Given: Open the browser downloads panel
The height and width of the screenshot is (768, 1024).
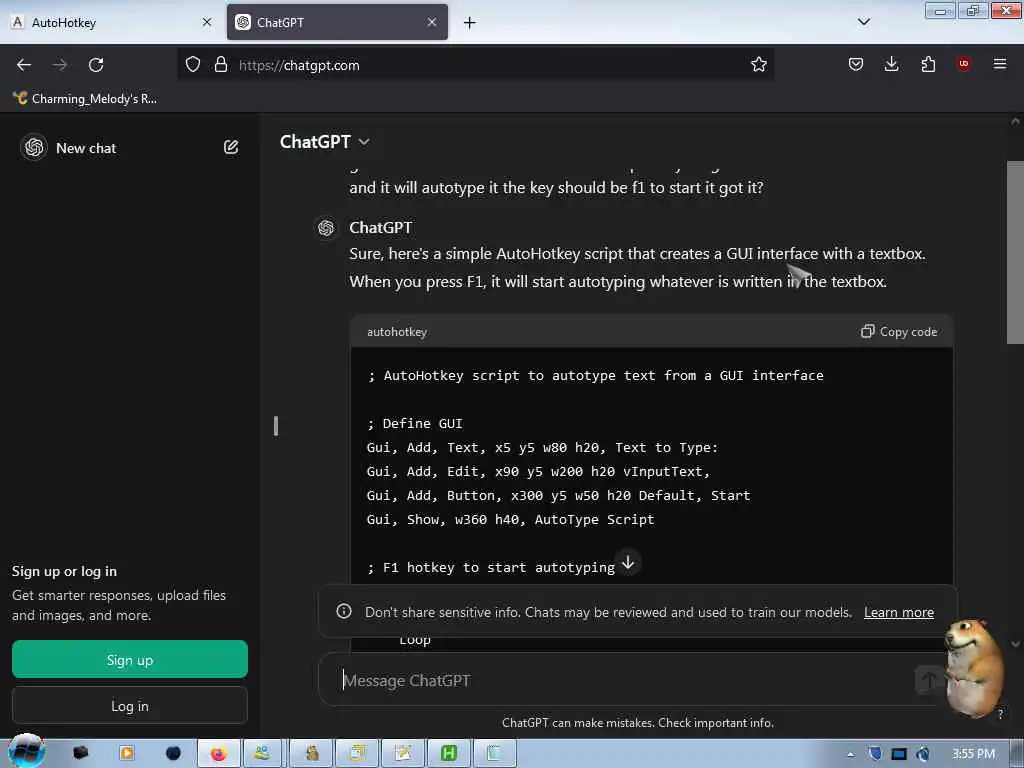Looking at the screenshot, I should point(891,64).
